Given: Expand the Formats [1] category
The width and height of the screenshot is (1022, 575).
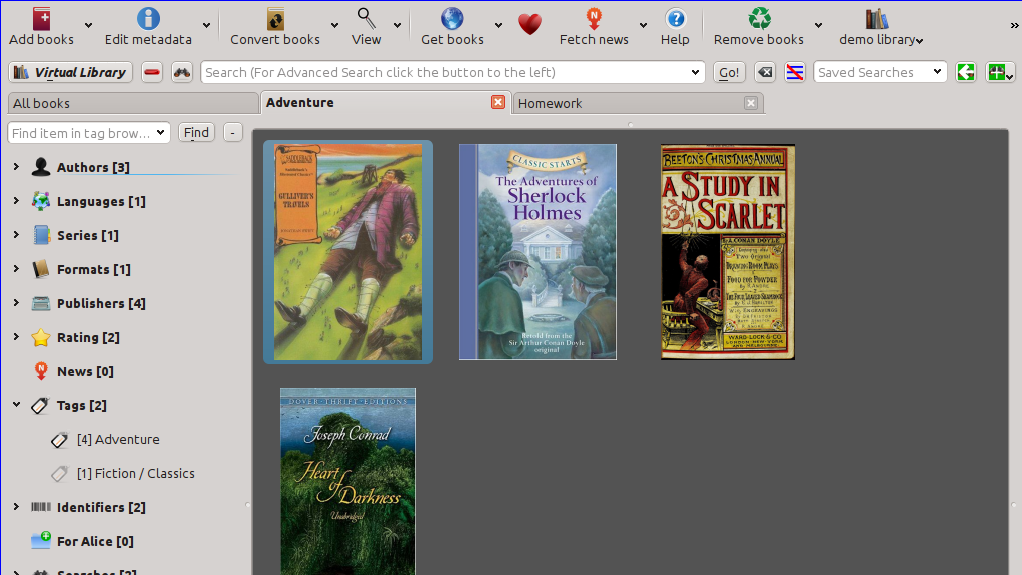Looking at the screenshot, I should tap(16, 269).
